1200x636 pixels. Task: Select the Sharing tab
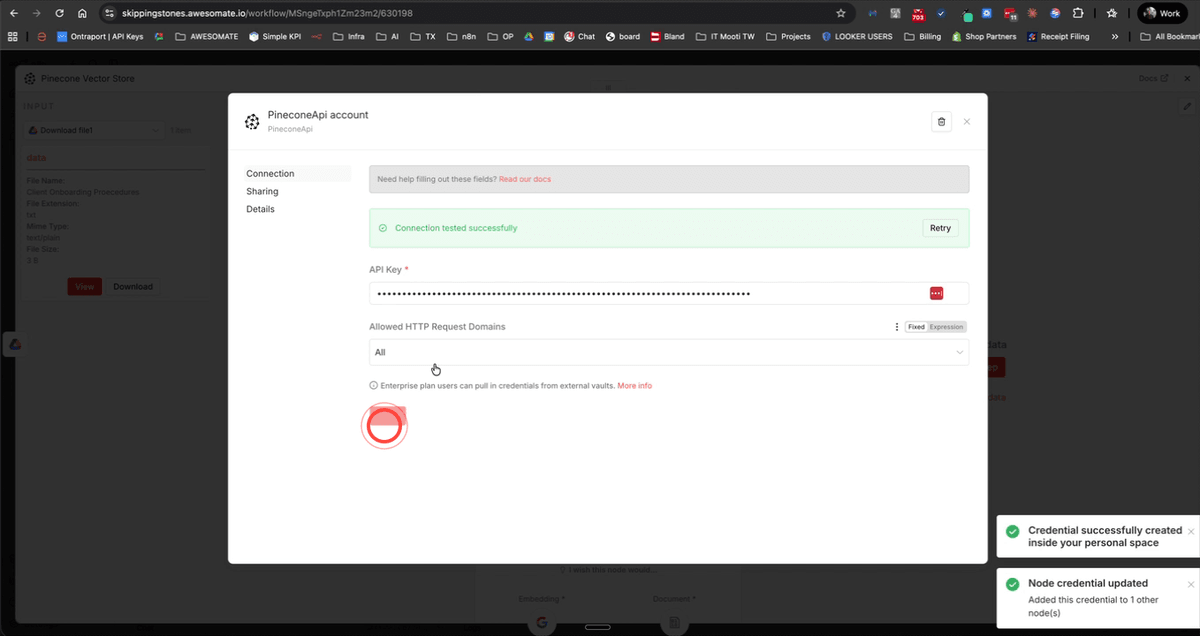tap(262, 191)
